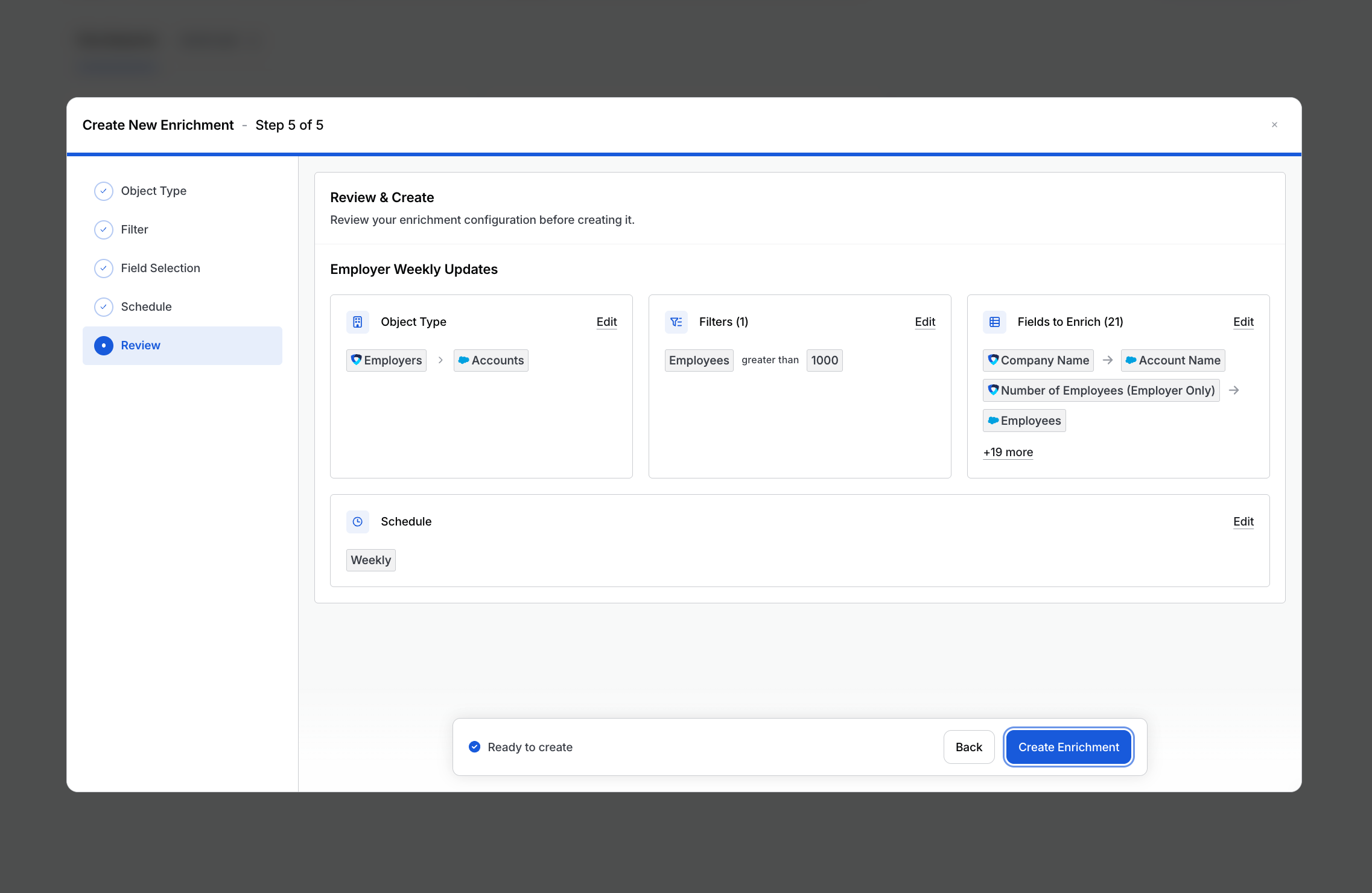Go to the Object Type step
This screenshot has height=893, width=1372.
click(182, 191)
